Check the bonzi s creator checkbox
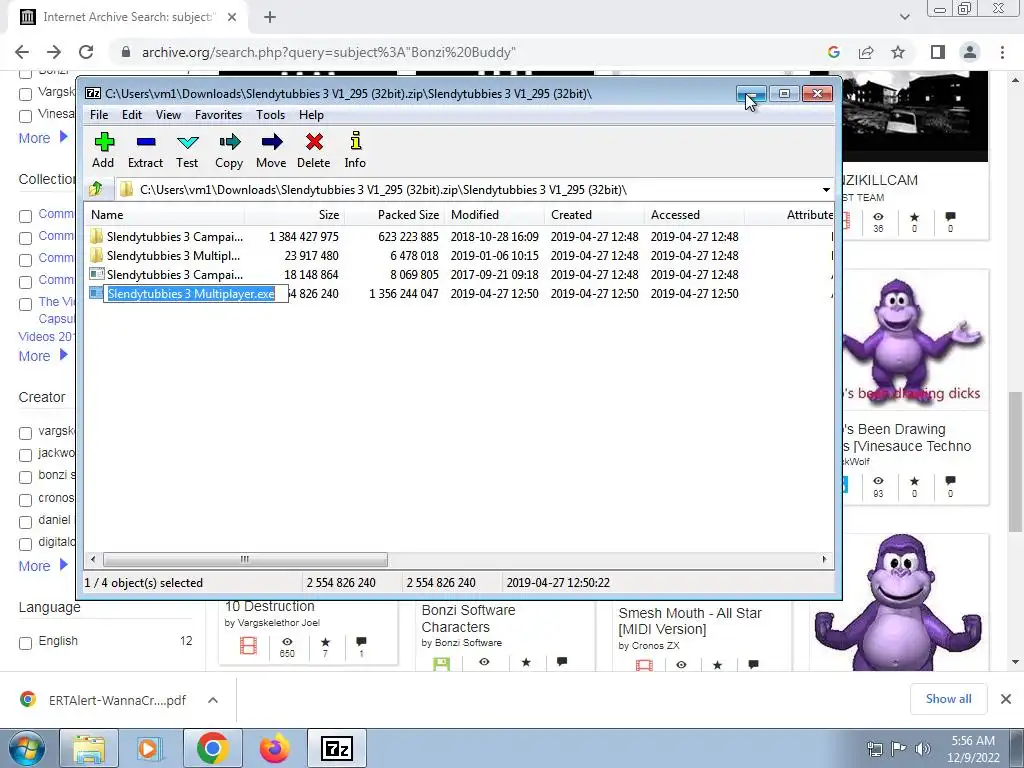The width and height of the screenshot is (1024, 768). 25,477
